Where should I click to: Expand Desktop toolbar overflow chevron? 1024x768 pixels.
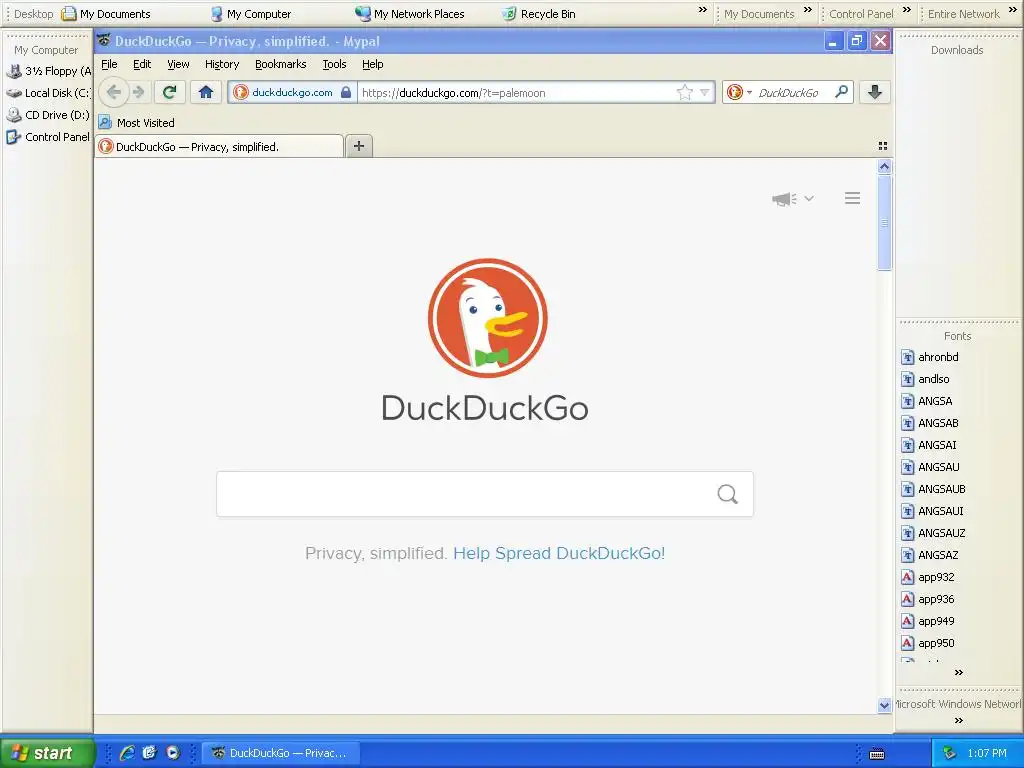coord(703,10)
